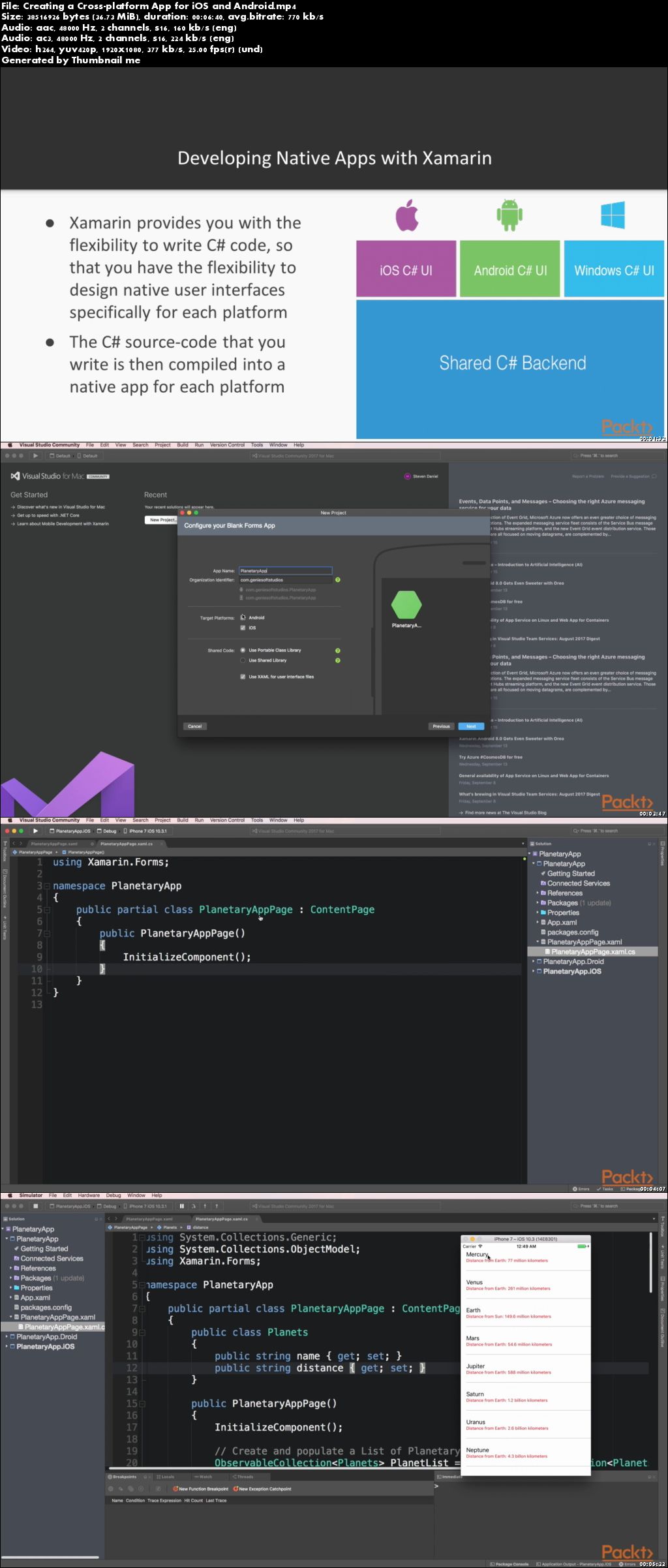This screenshot has width=668, height=1568.
Task: Toggle Use XAML for user interface files
Action: click(243, 677)
